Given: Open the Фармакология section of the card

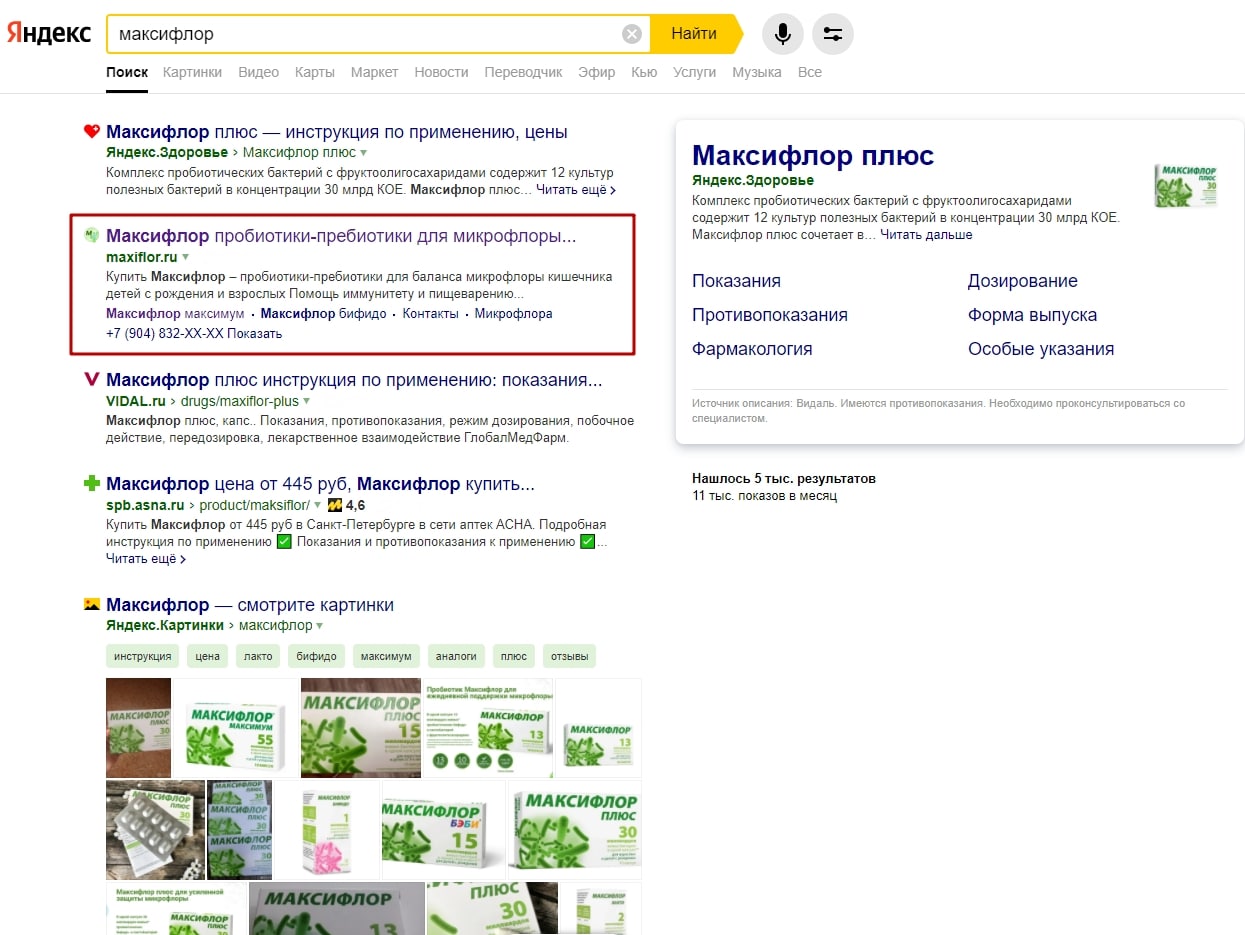Looking at the screenshot, I should click(x=752, y=349).
